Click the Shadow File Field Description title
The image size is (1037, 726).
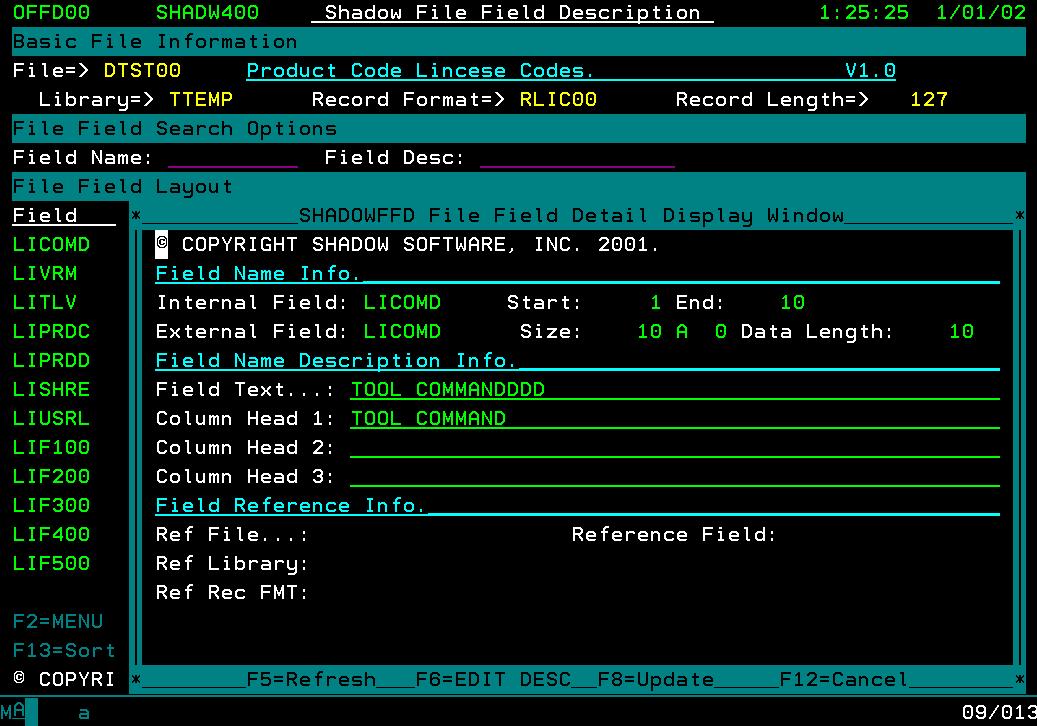tap(513, 13)
